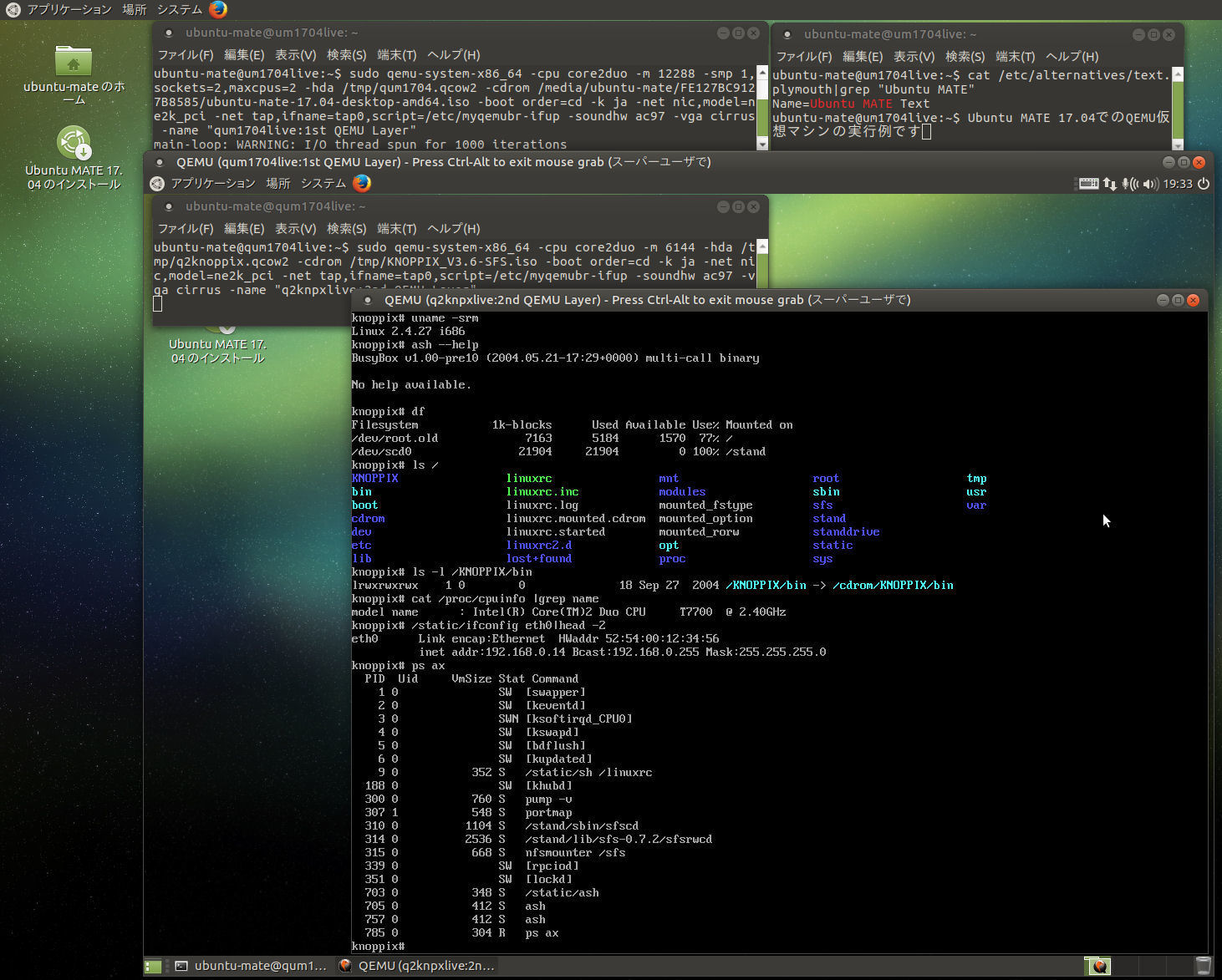The height and width of the screenshot is (980, 1222).
Task: Open the host MATE menu logo icon
Action: pyautogui.click(x=13, y=9)
